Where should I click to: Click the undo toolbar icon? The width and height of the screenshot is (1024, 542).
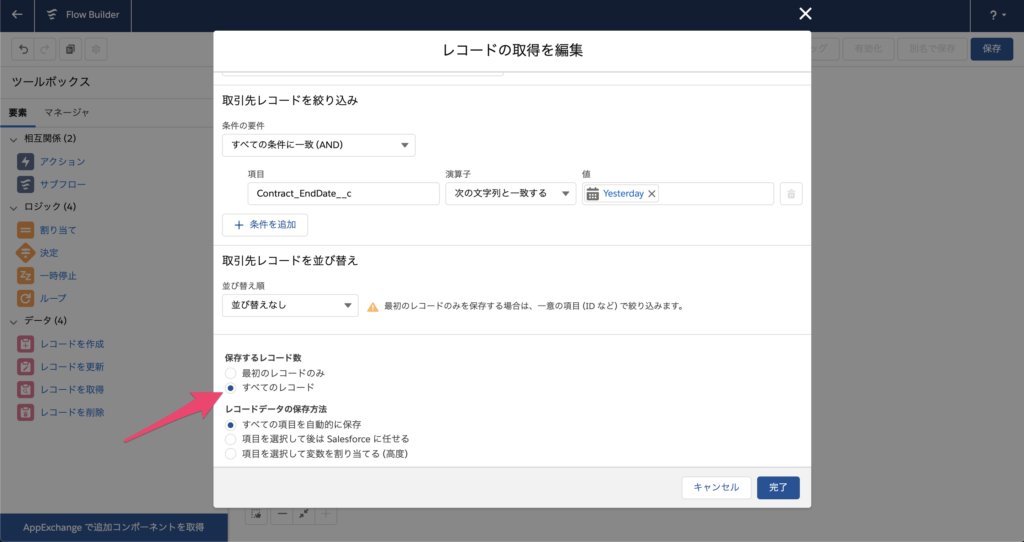pos(24,49)
